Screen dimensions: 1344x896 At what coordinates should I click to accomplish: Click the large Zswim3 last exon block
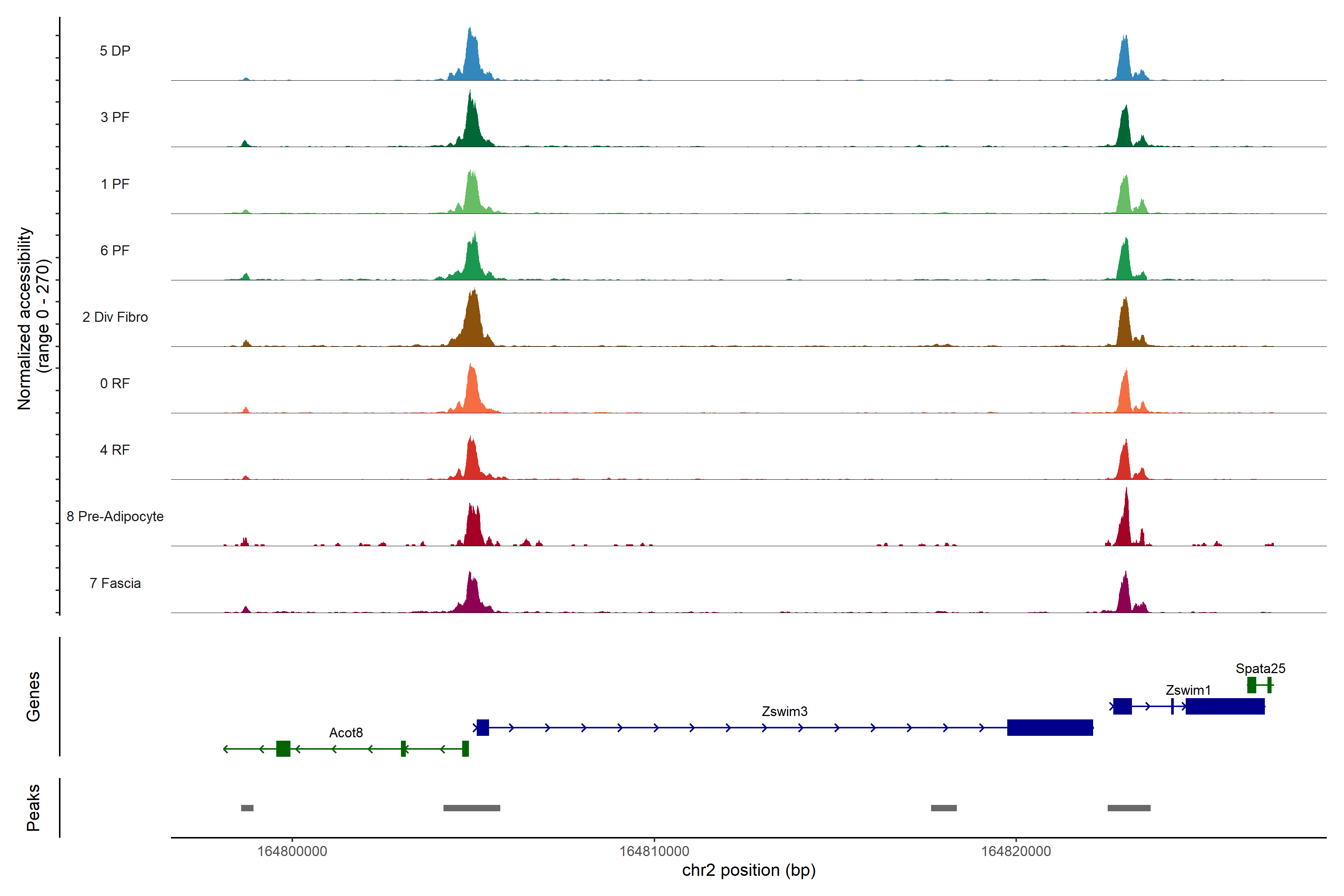pos(1050,727)
